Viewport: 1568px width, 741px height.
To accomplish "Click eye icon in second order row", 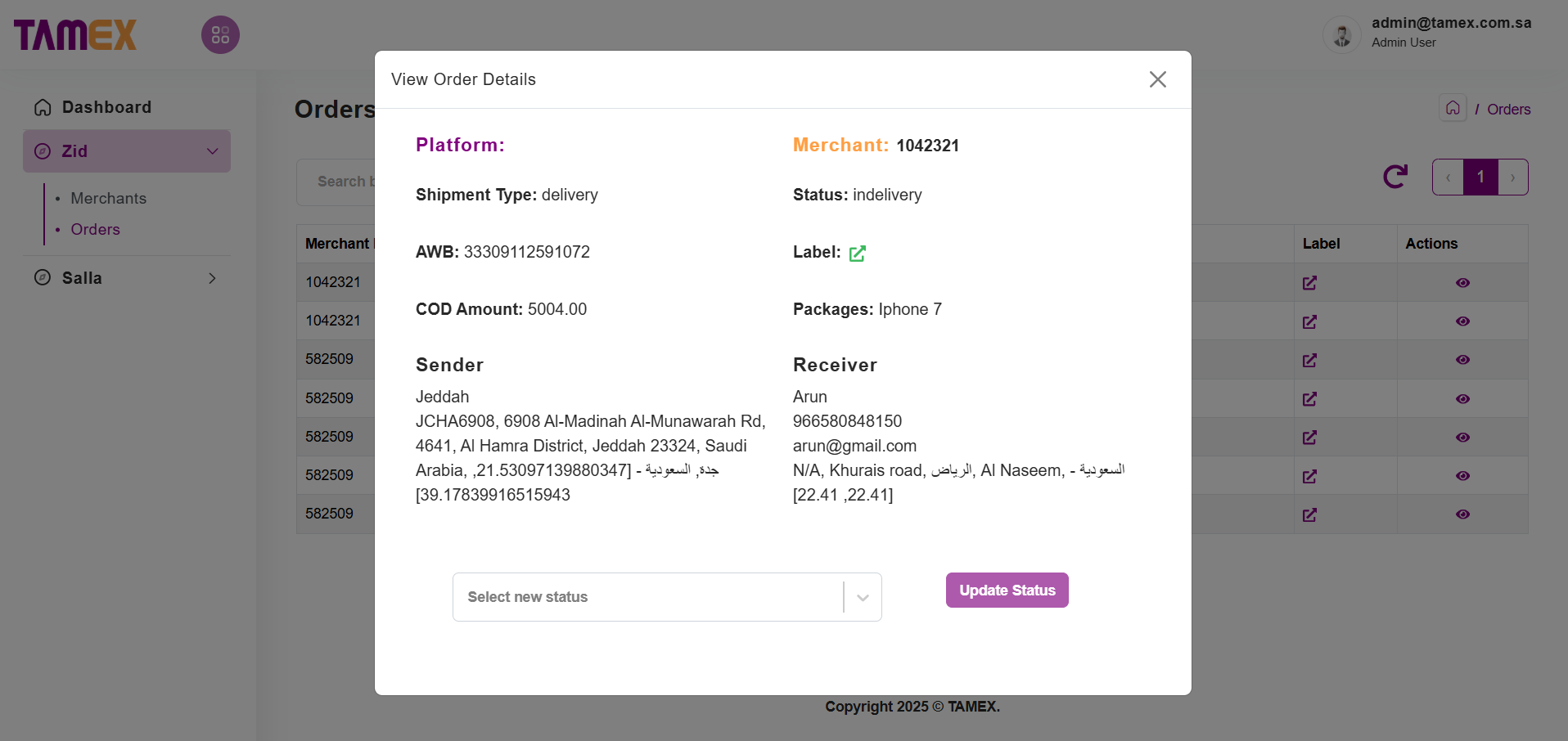I will pos(1462,321).
